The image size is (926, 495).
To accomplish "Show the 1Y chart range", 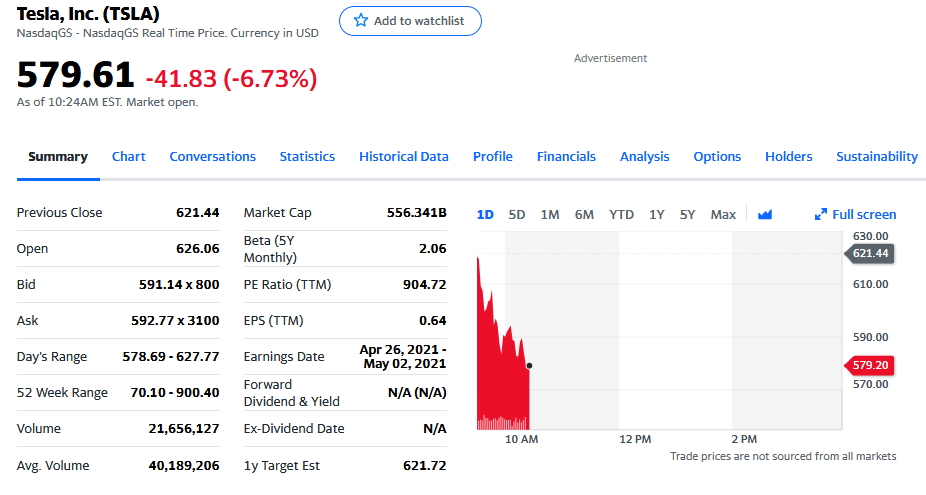I will (x=657, y=215).
